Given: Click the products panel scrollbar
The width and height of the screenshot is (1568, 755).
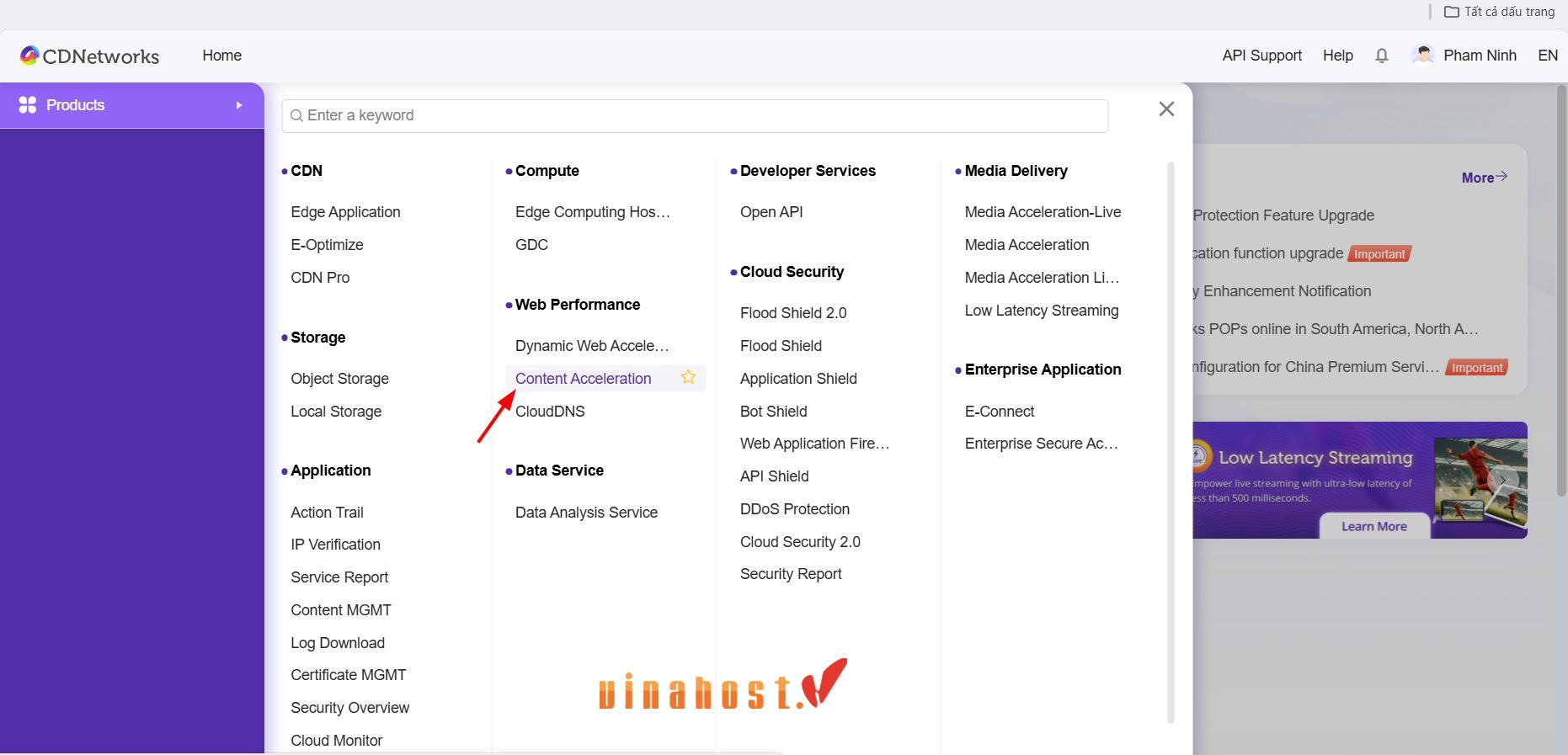Looking at the screenshot, I should pos(1171,442).
